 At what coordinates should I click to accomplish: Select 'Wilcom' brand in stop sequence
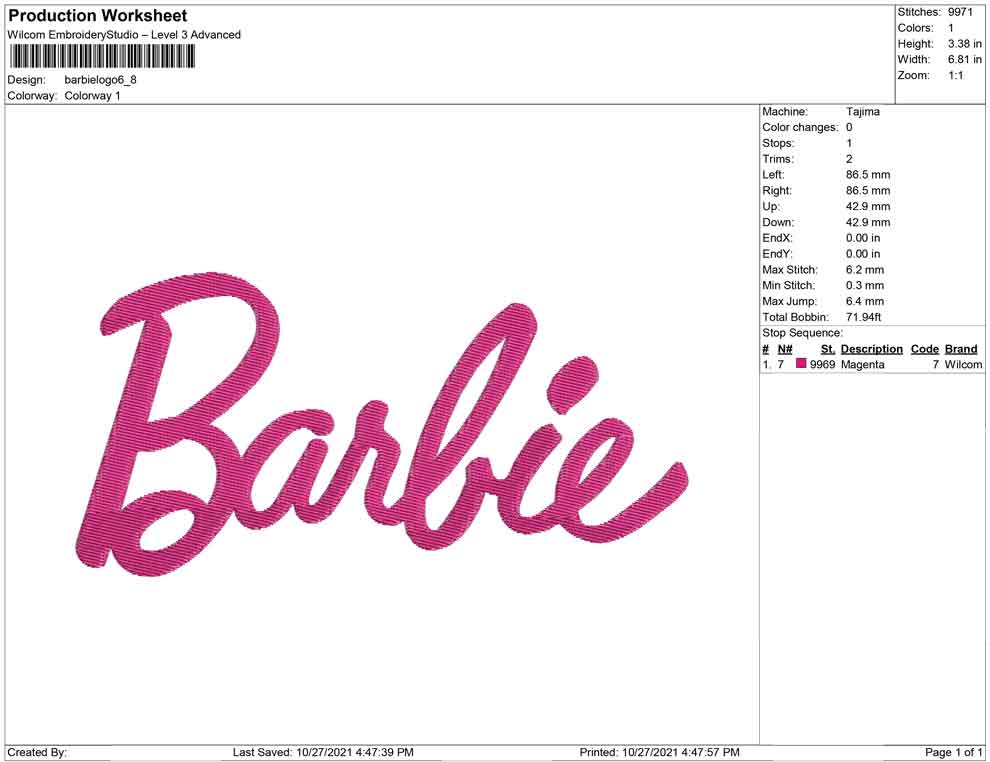tap(963, 364)
